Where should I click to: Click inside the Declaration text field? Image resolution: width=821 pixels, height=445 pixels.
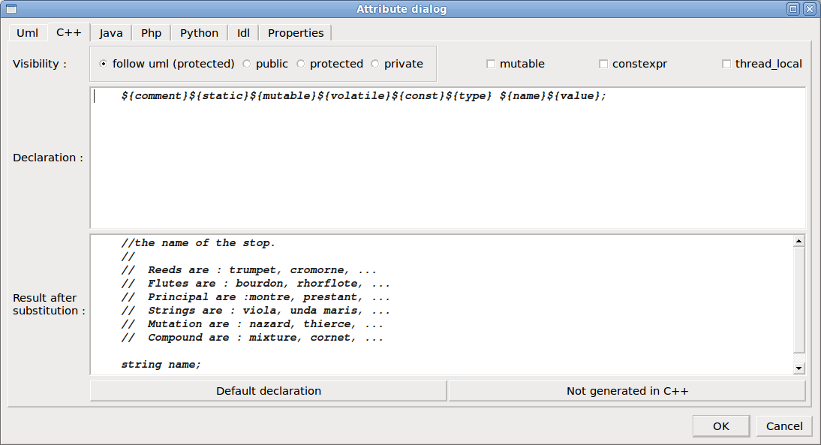pyautogui.click(x=447, y=160)
